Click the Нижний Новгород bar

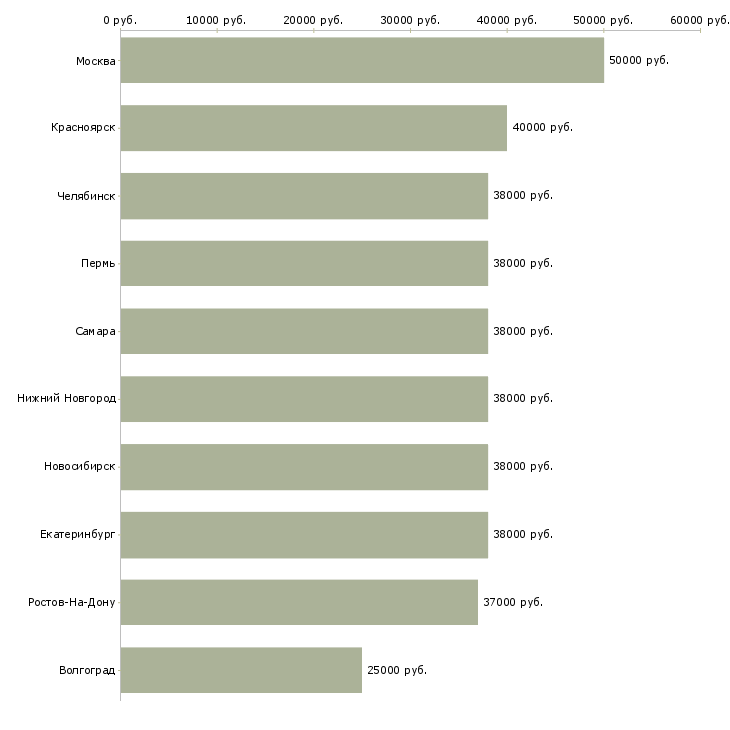304,399
